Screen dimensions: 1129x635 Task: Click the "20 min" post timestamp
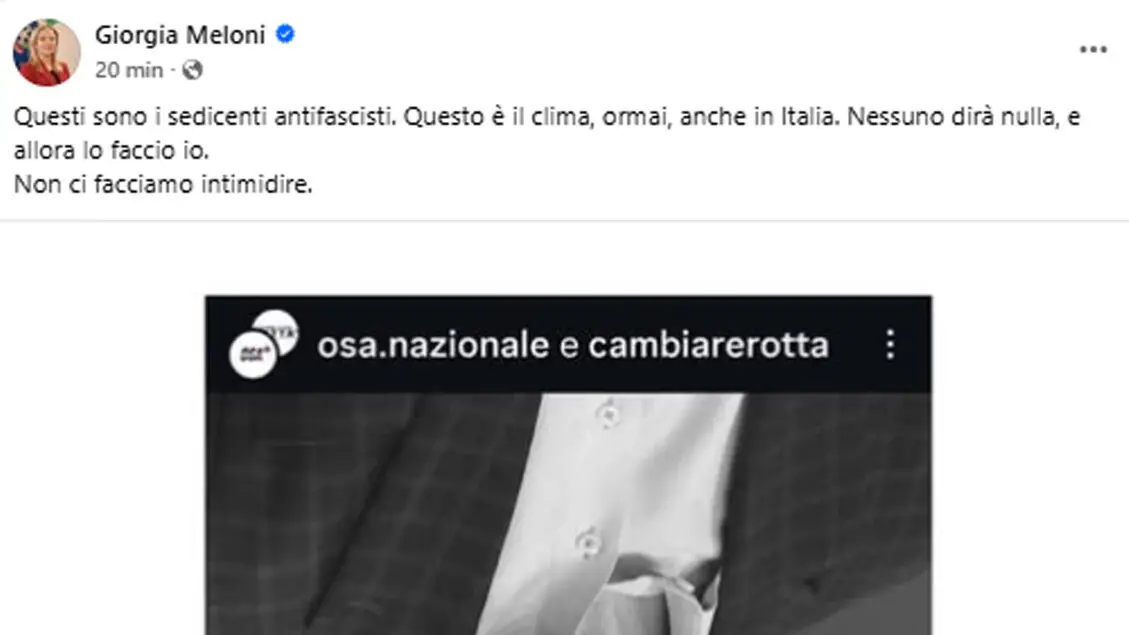point(129,70)
